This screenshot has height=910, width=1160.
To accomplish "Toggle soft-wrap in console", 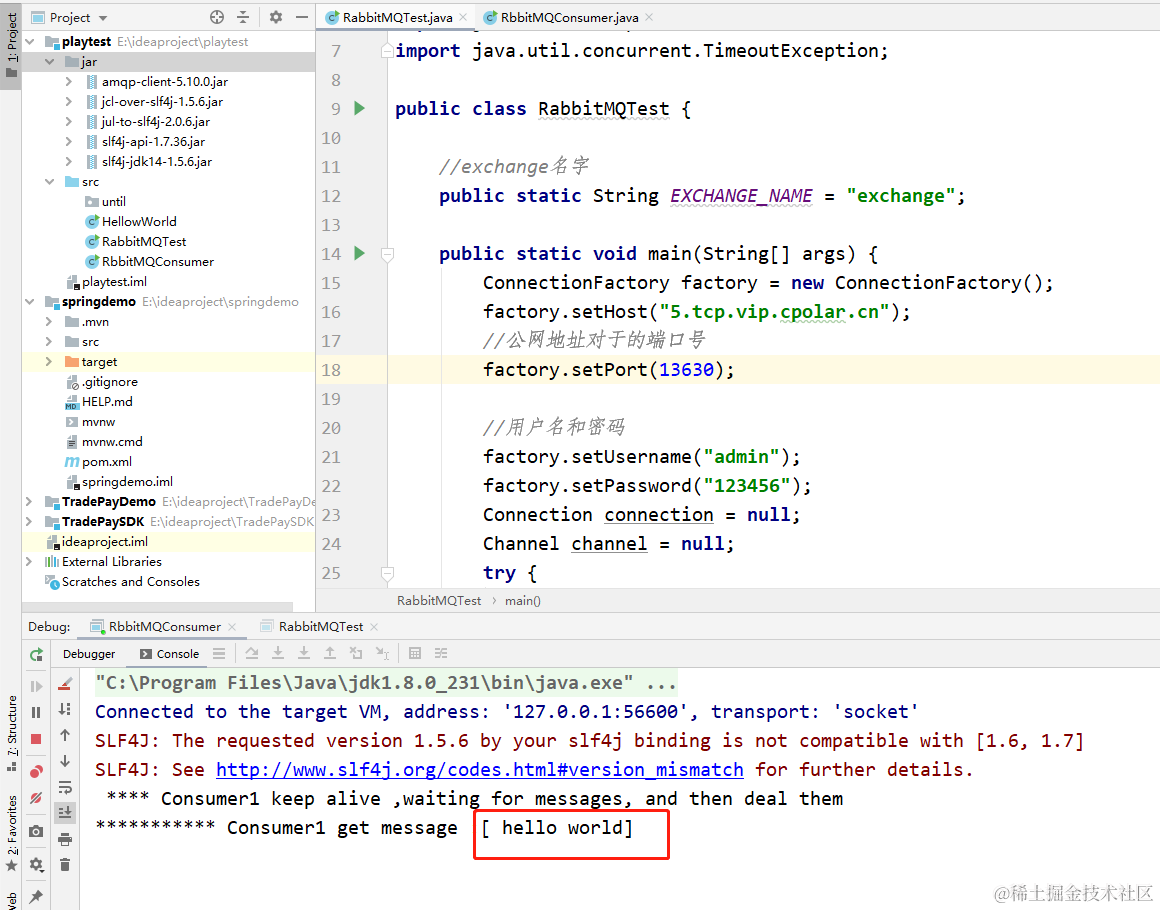I will point(65,786).
